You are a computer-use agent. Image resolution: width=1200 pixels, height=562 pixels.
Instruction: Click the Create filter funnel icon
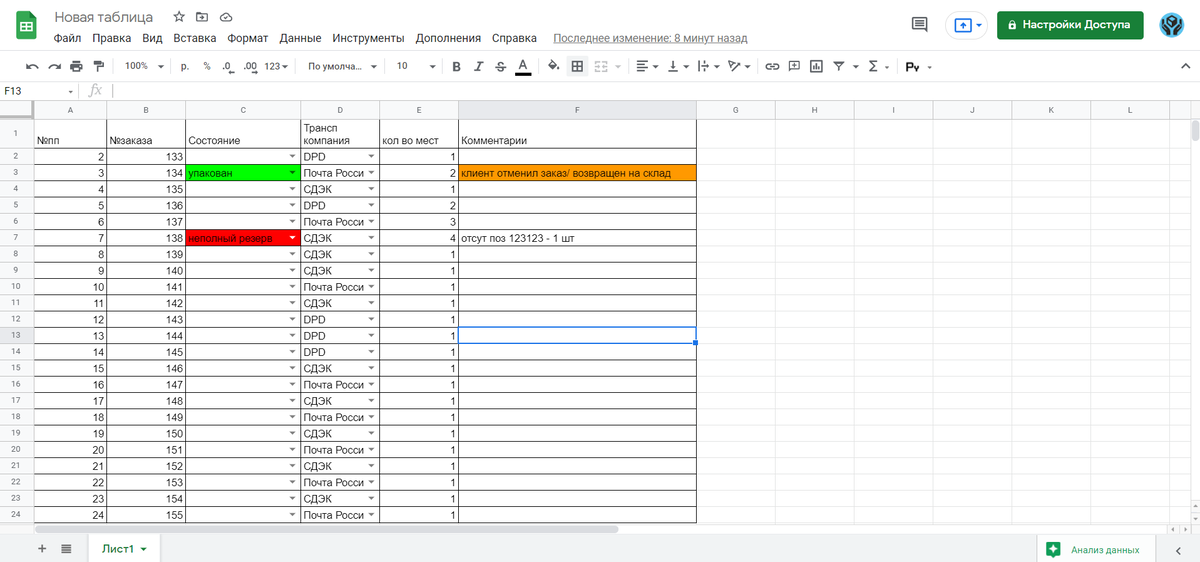pos(838,66)
